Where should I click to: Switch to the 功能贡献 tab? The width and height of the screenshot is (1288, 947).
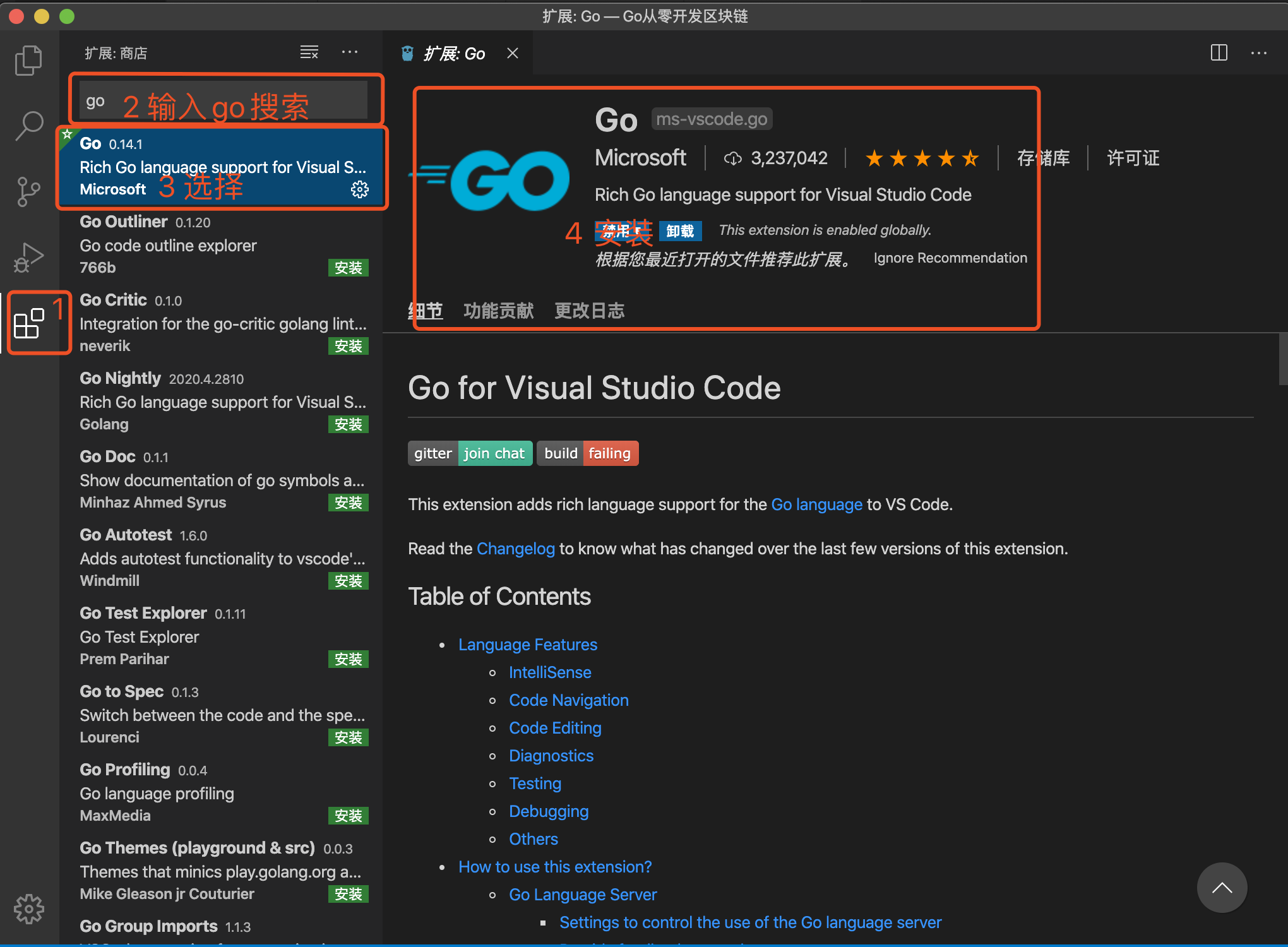click(499, 311)
